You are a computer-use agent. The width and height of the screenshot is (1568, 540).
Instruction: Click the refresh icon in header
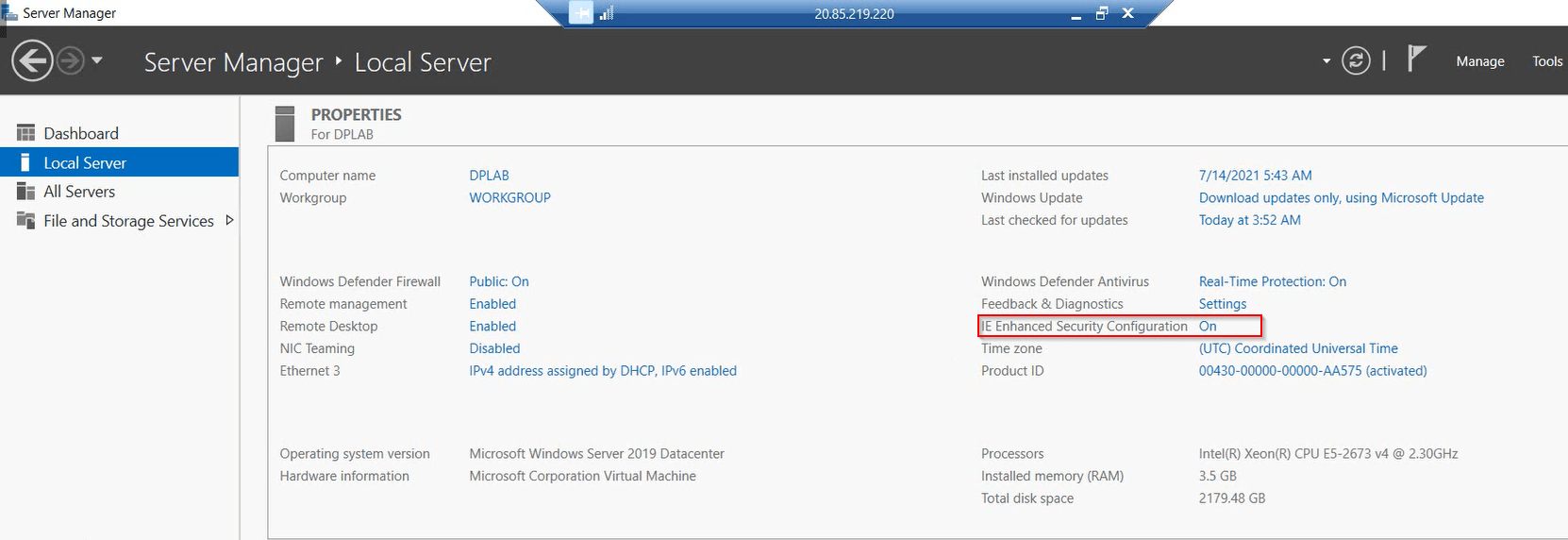tap(1356, 61)
